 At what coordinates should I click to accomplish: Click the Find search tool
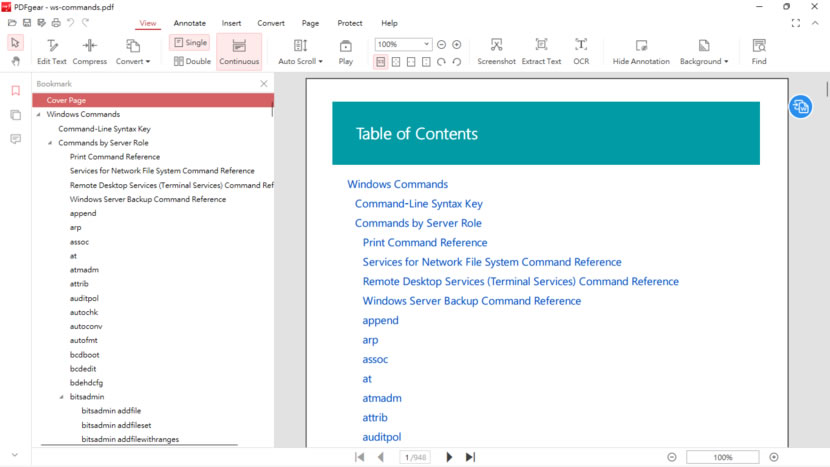click(759, 52)
